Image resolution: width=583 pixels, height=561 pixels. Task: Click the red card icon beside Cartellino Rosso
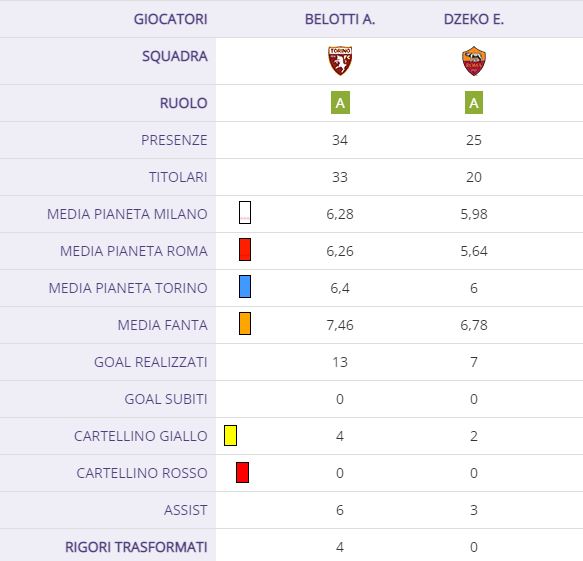(242, 473)
